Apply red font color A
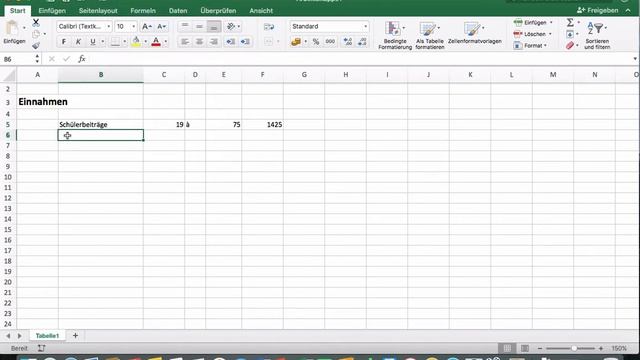 pos(156,42)
